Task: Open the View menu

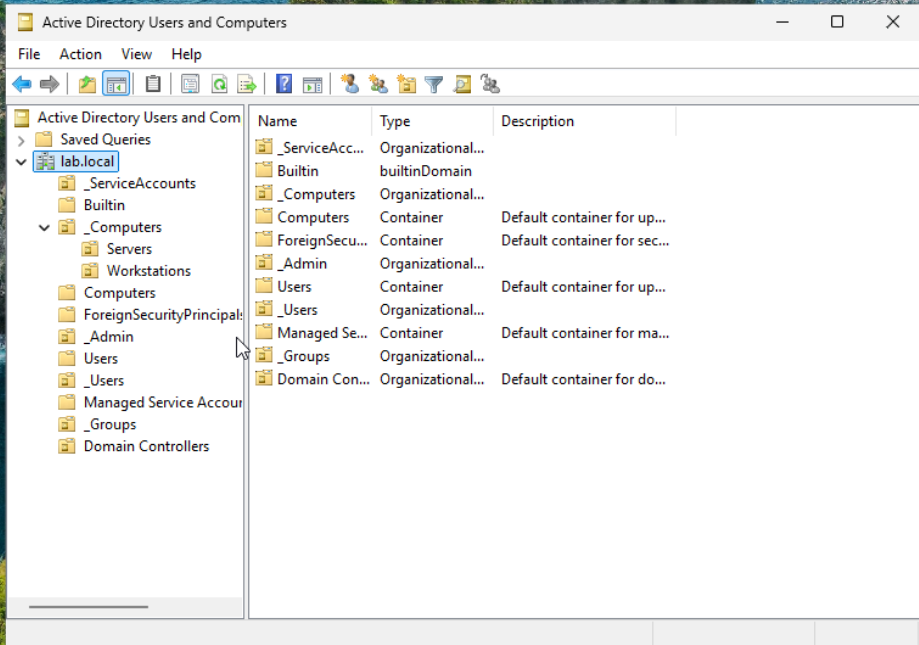Action: pyautogui.click(x=136, y=54)
